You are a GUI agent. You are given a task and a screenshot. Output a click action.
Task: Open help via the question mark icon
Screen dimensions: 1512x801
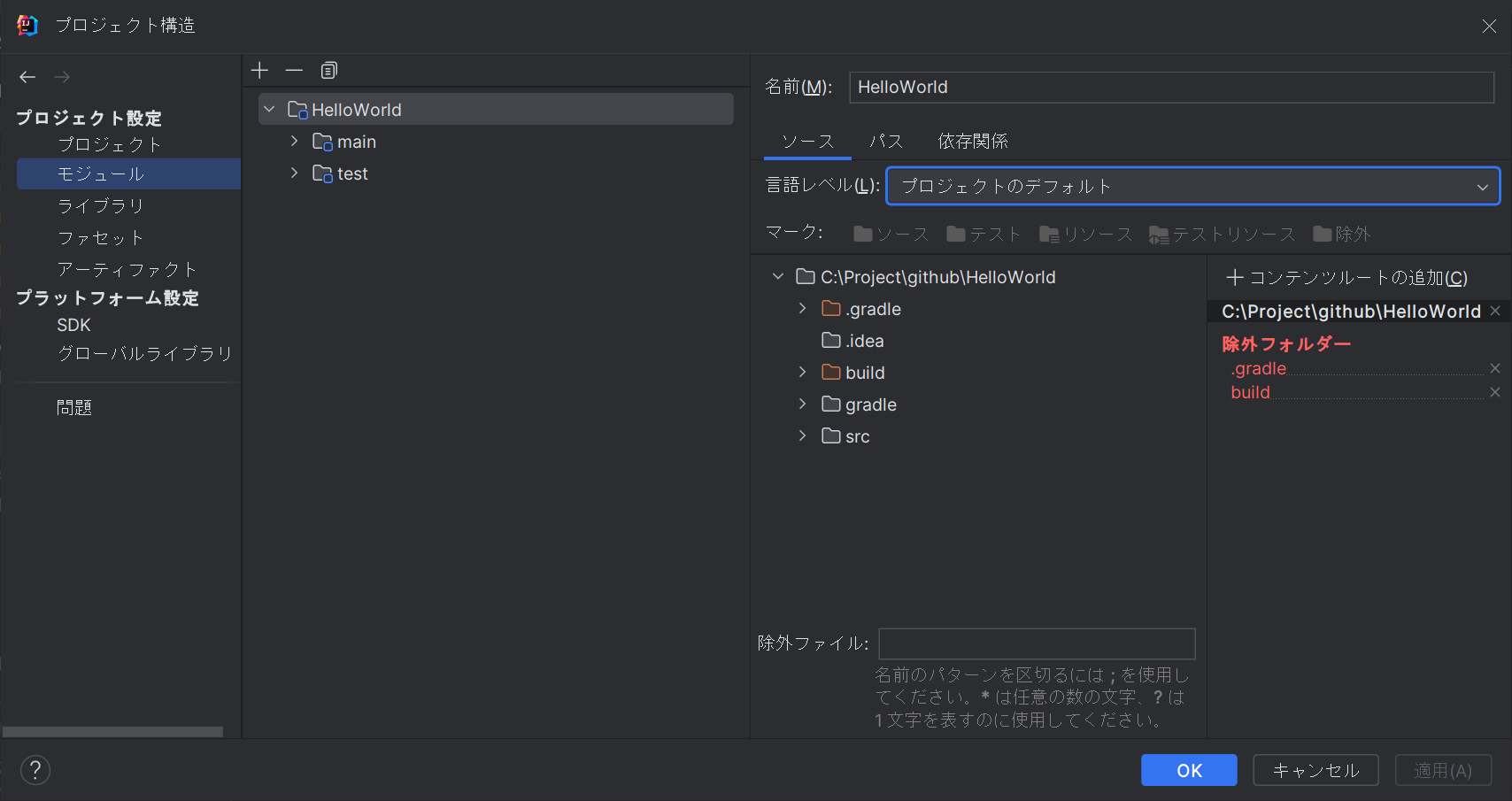pos(35,770)
